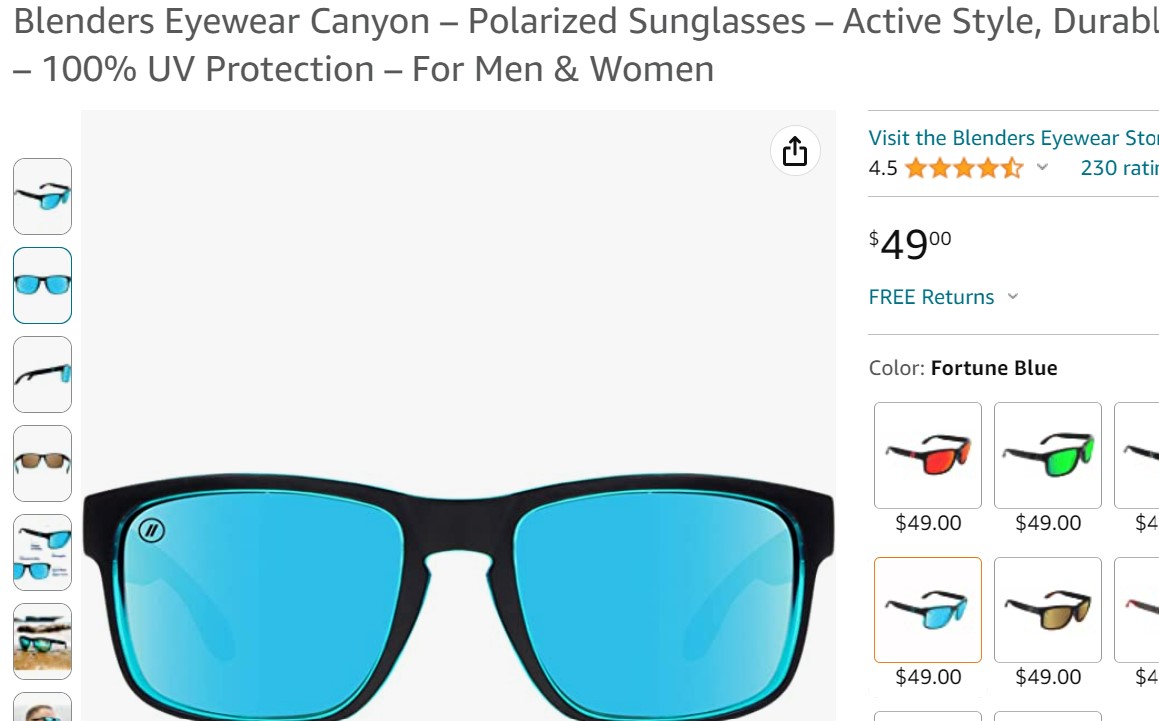Screen dimensions: 1159x721
Task: Select the gold lens color variant
Action: click(1047, 609)
